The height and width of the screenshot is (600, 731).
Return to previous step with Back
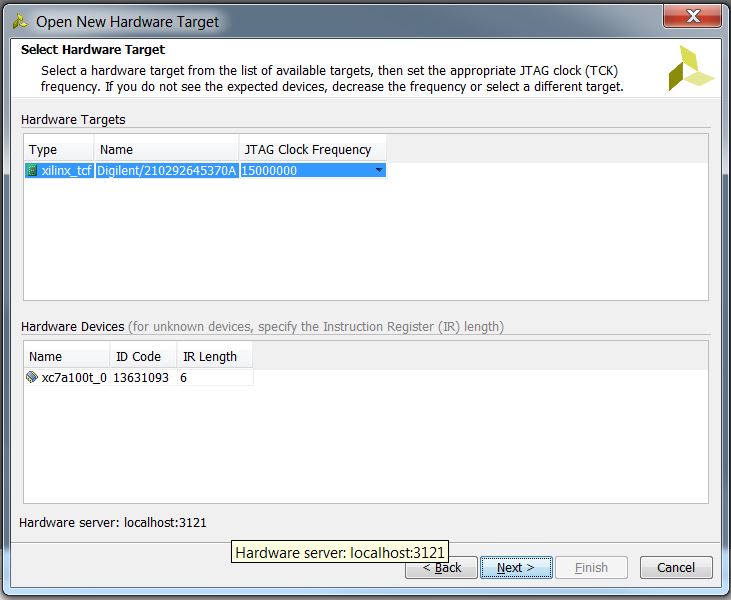coord(441,567)
